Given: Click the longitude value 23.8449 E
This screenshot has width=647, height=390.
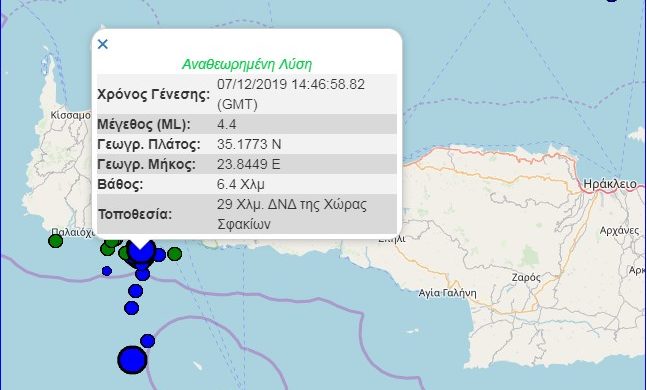Looking at the screenshot, I should click(x=248, y=164).
